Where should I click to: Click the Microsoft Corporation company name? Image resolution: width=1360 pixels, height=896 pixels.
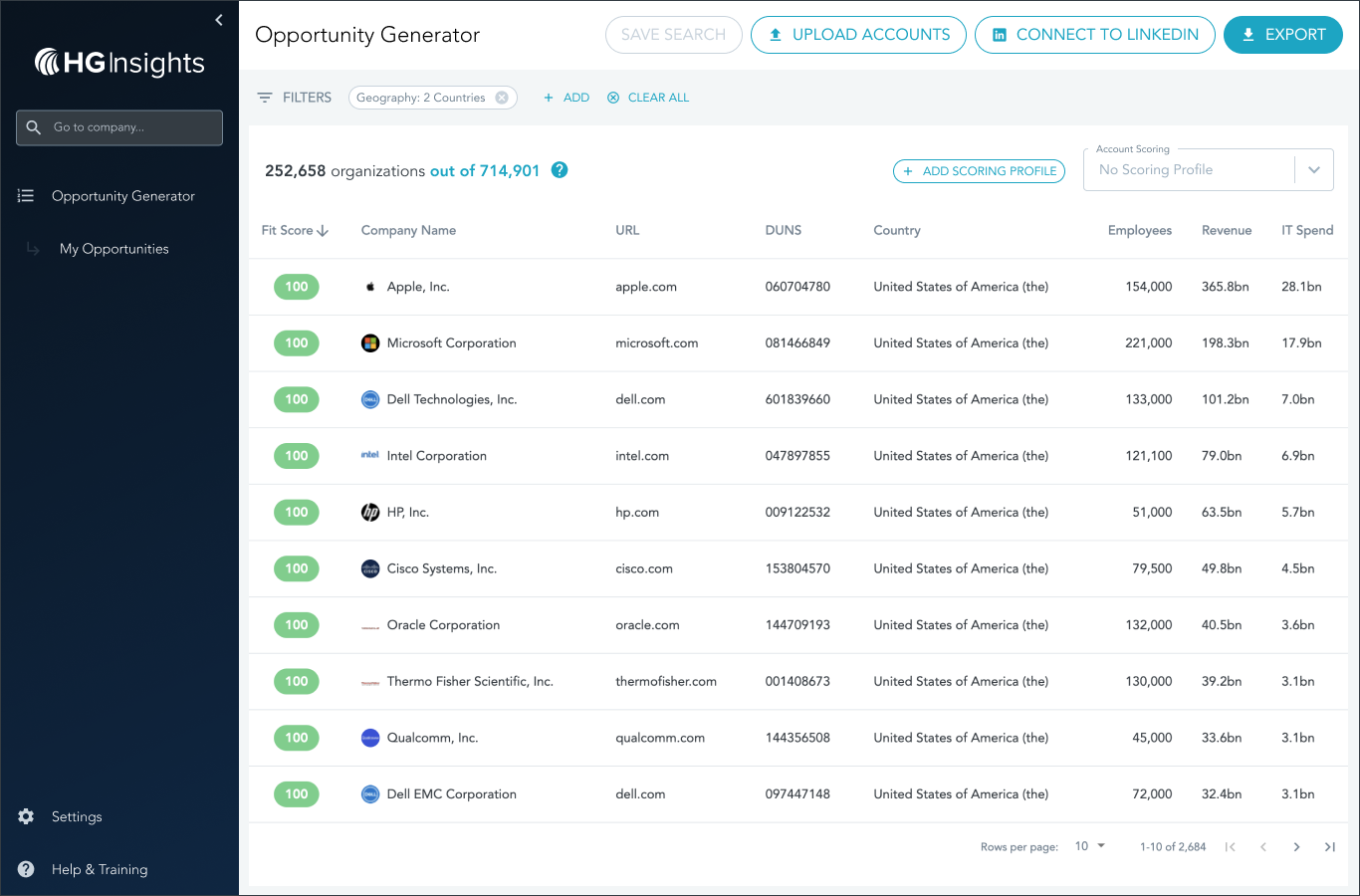(x=452, y=343)
